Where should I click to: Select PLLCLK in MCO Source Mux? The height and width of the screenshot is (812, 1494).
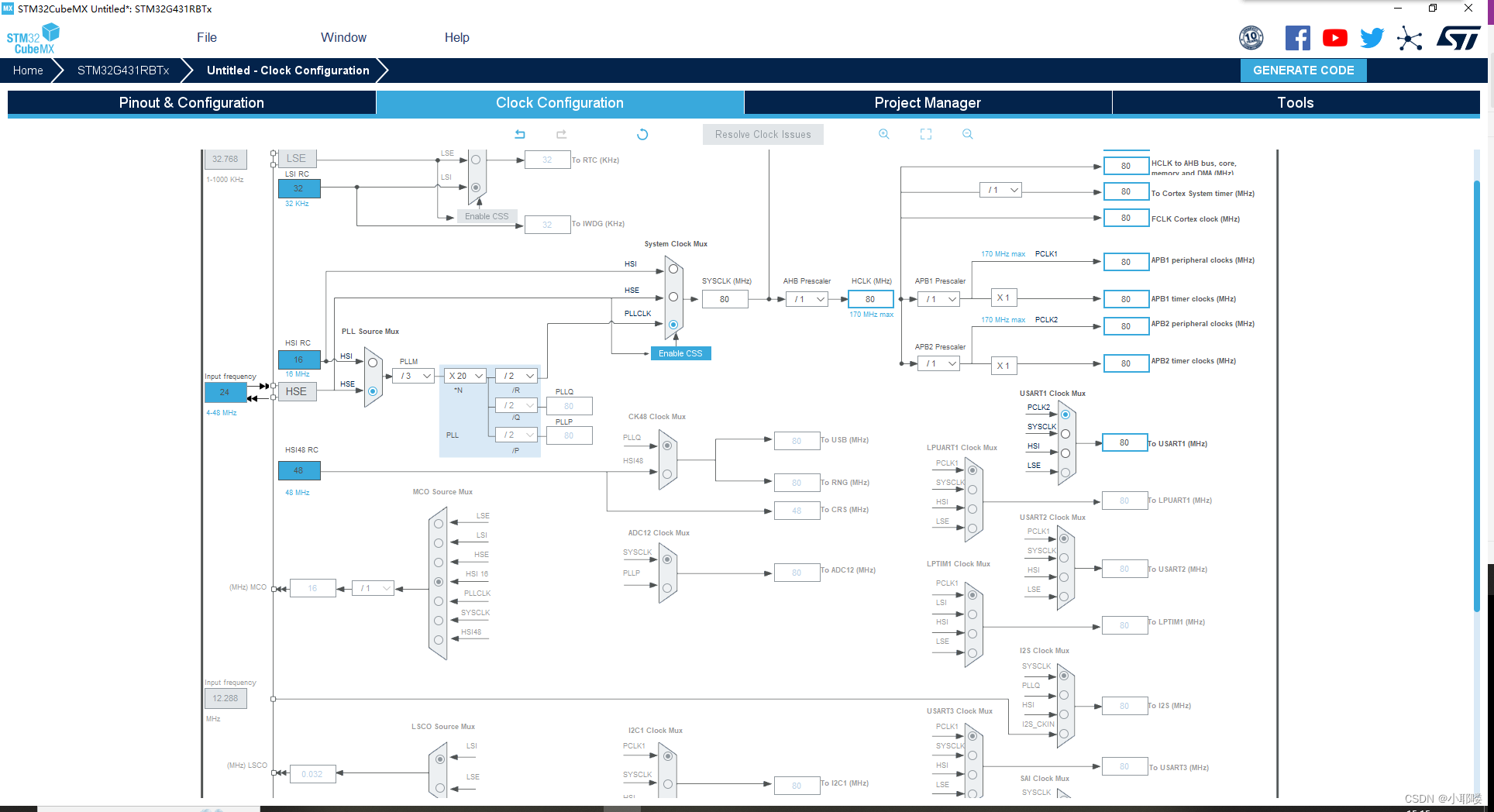point(439,601)
